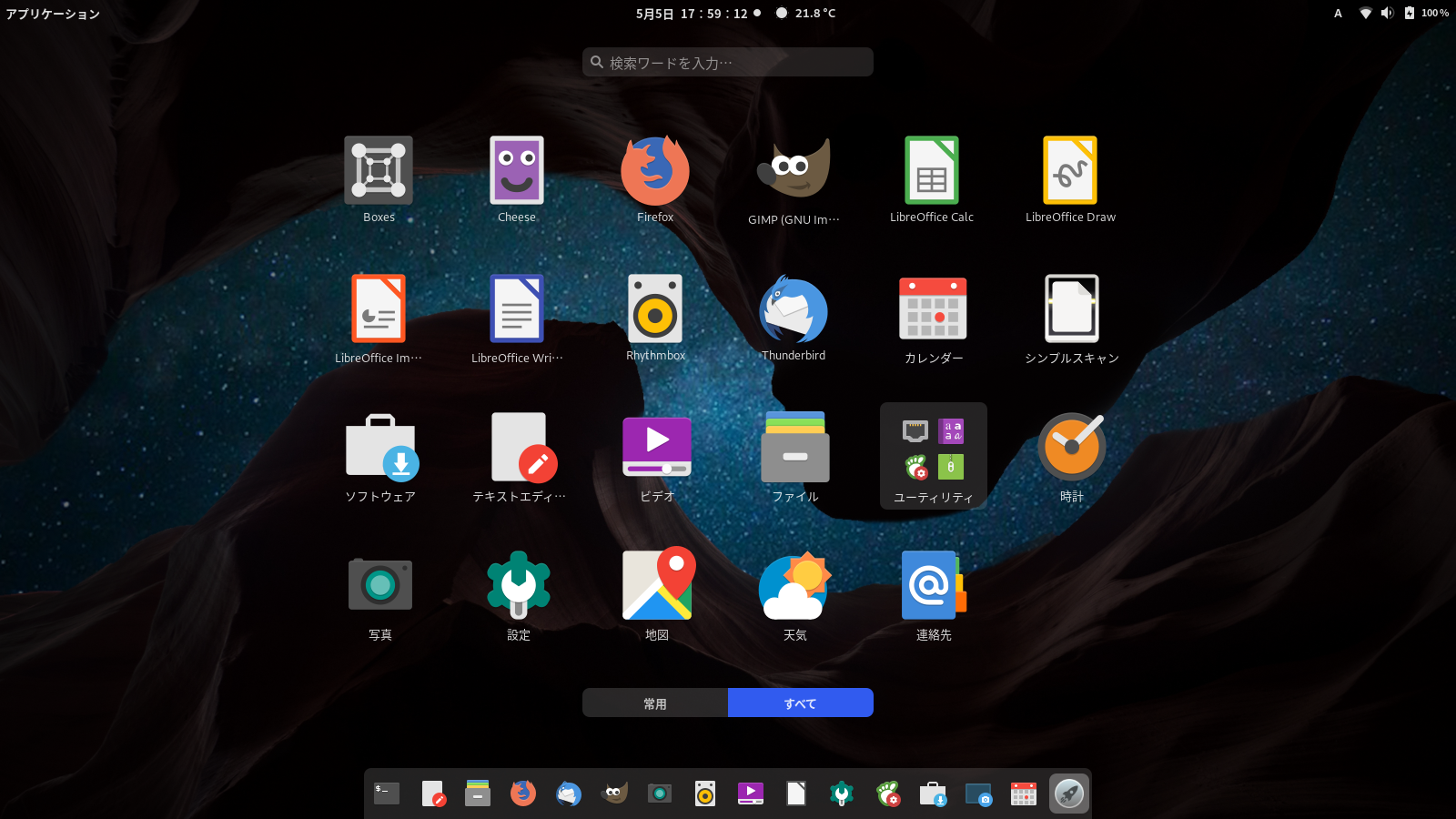Viewport: 1456px width, 819px height.
Task: Switch to the 常用 tab
Action: point(654,703)
